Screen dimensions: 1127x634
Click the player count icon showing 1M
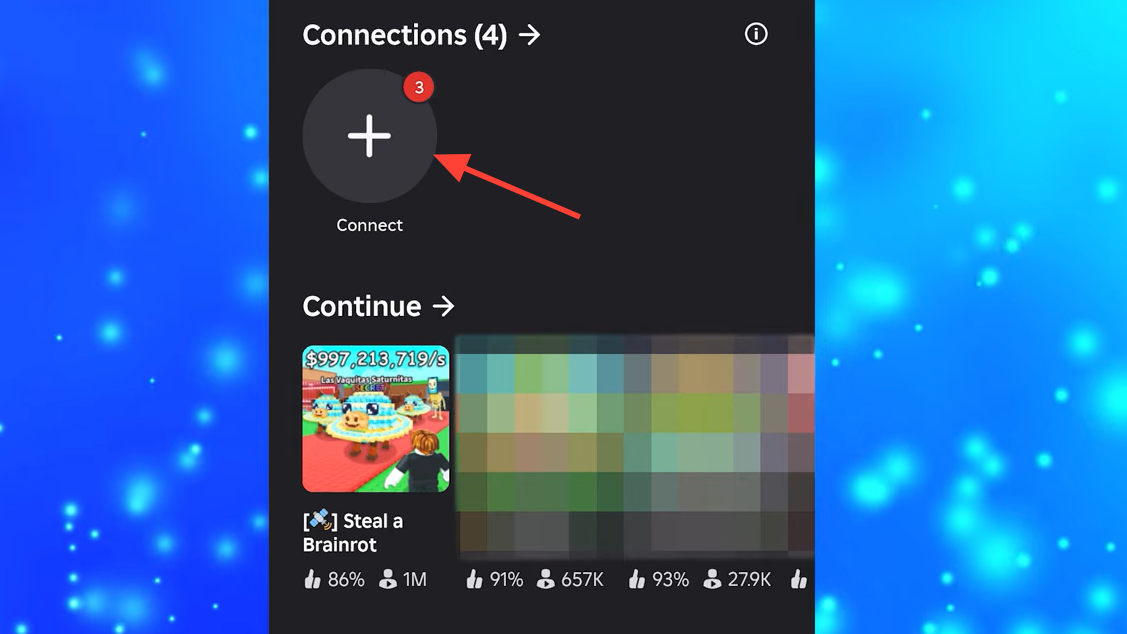coord(387,579)
